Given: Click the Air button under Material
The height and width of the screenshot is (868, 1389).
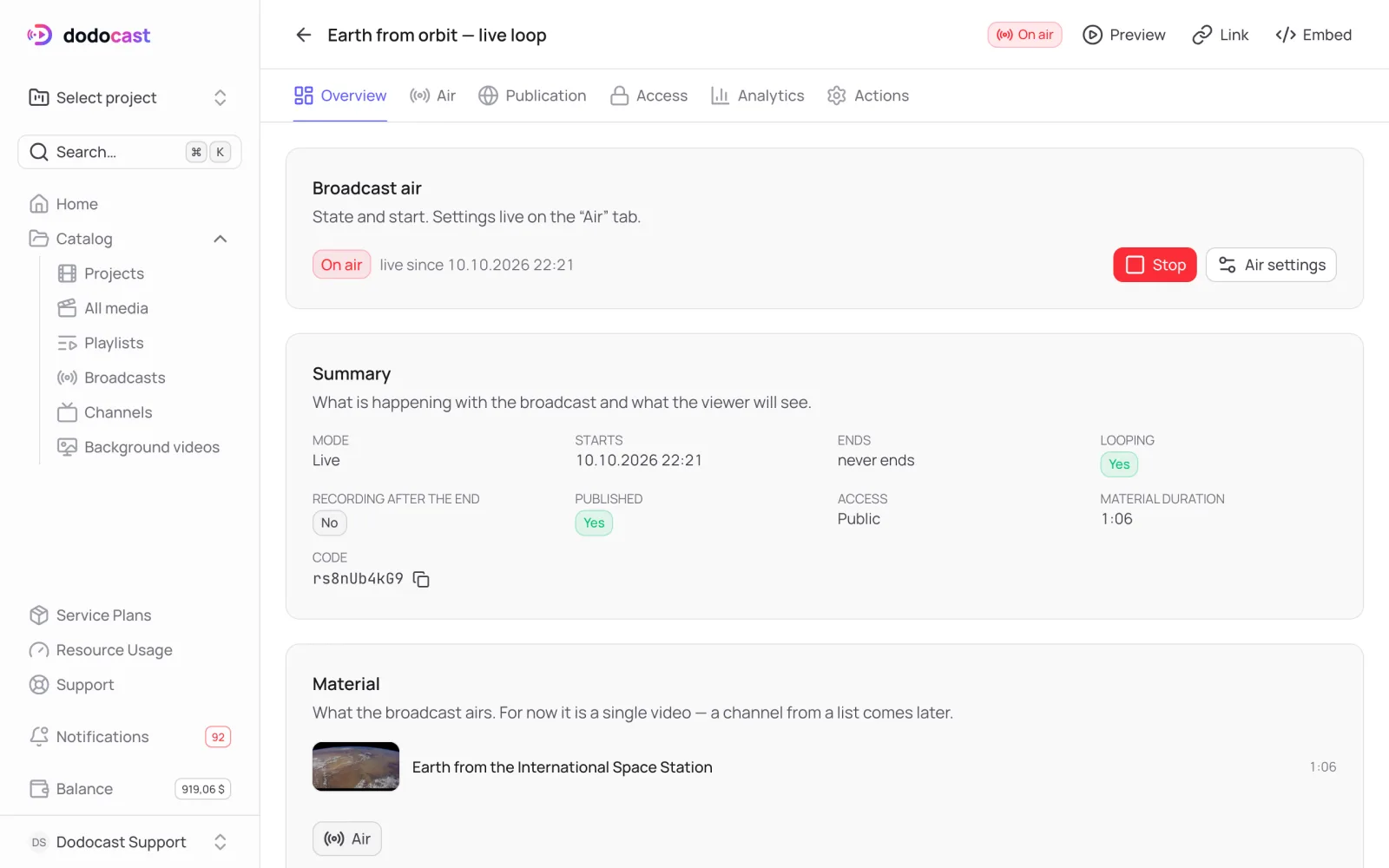Looking at the screenshot, I should point(347,838).
